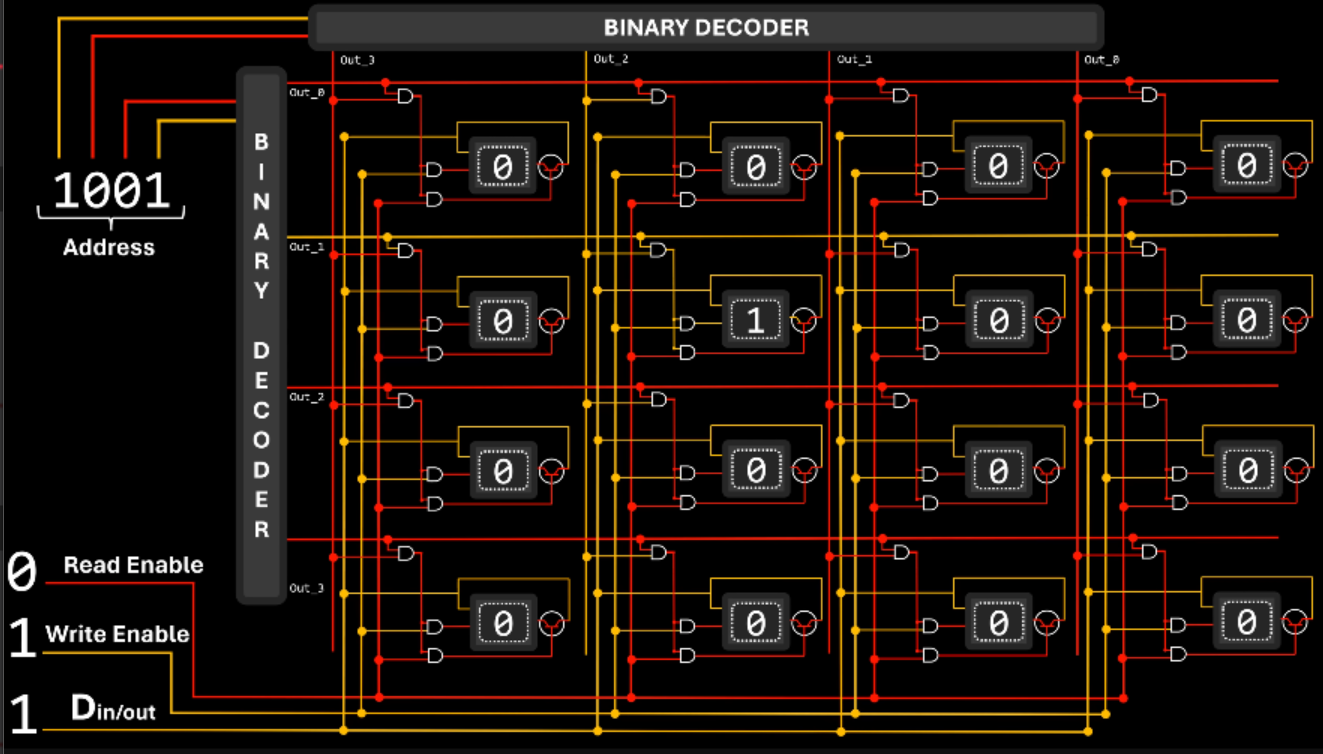Select the vertical BINARY DECODER block
Screen dimensions: 1323x754
tap(261, 336)
